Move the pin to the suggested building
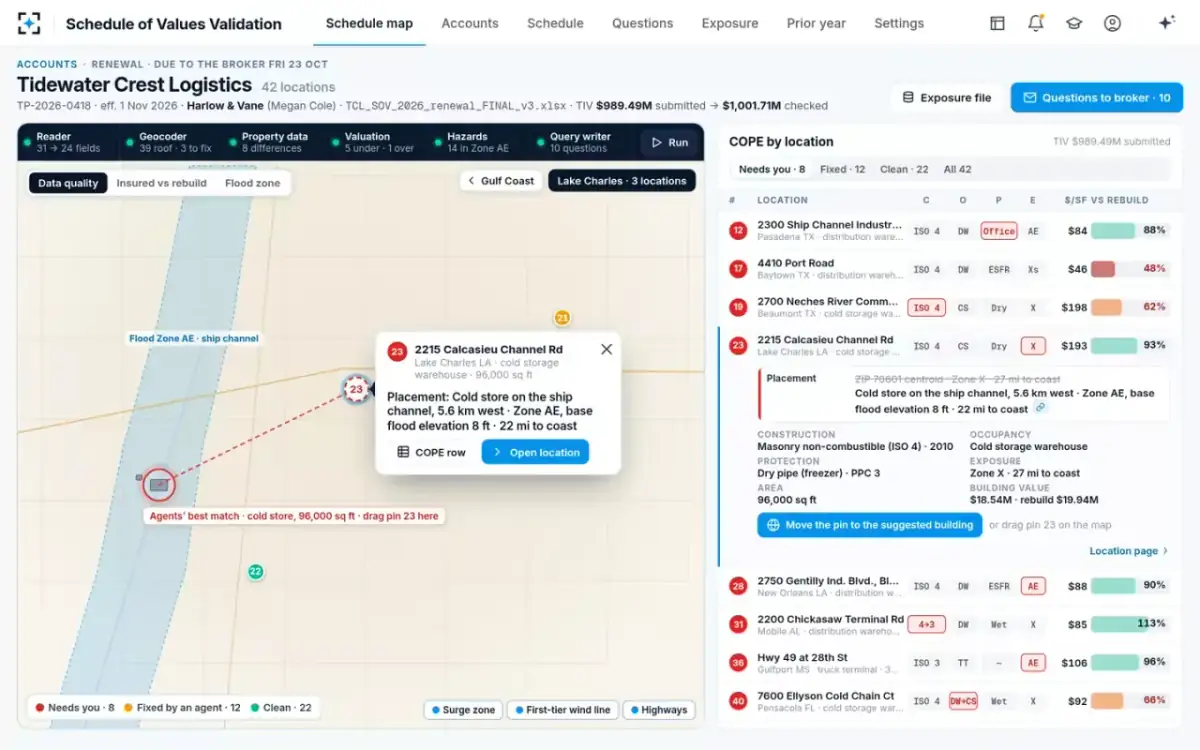1200x750 pixels. 869,525
